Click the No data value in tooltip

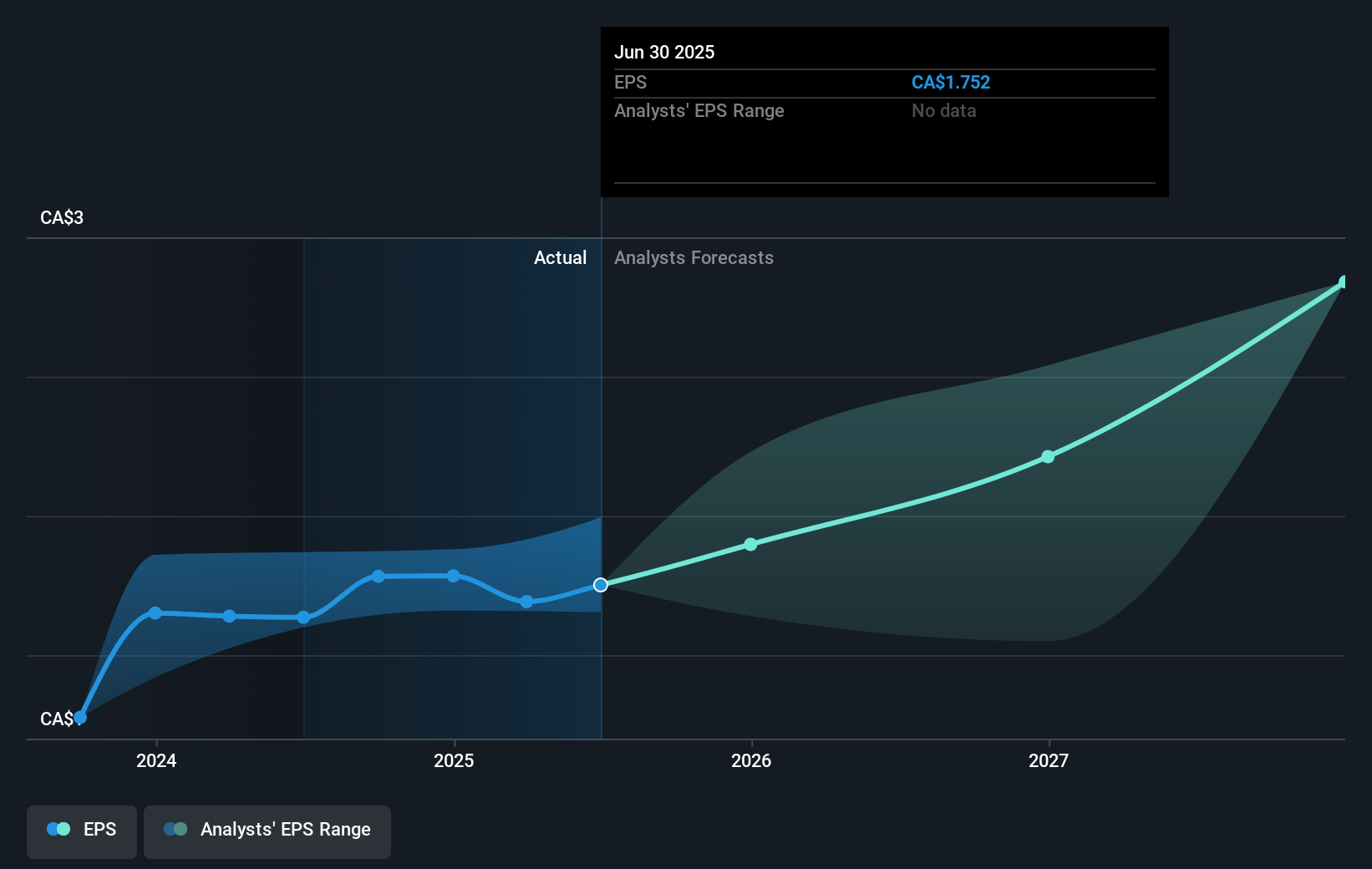click(943, 110)
